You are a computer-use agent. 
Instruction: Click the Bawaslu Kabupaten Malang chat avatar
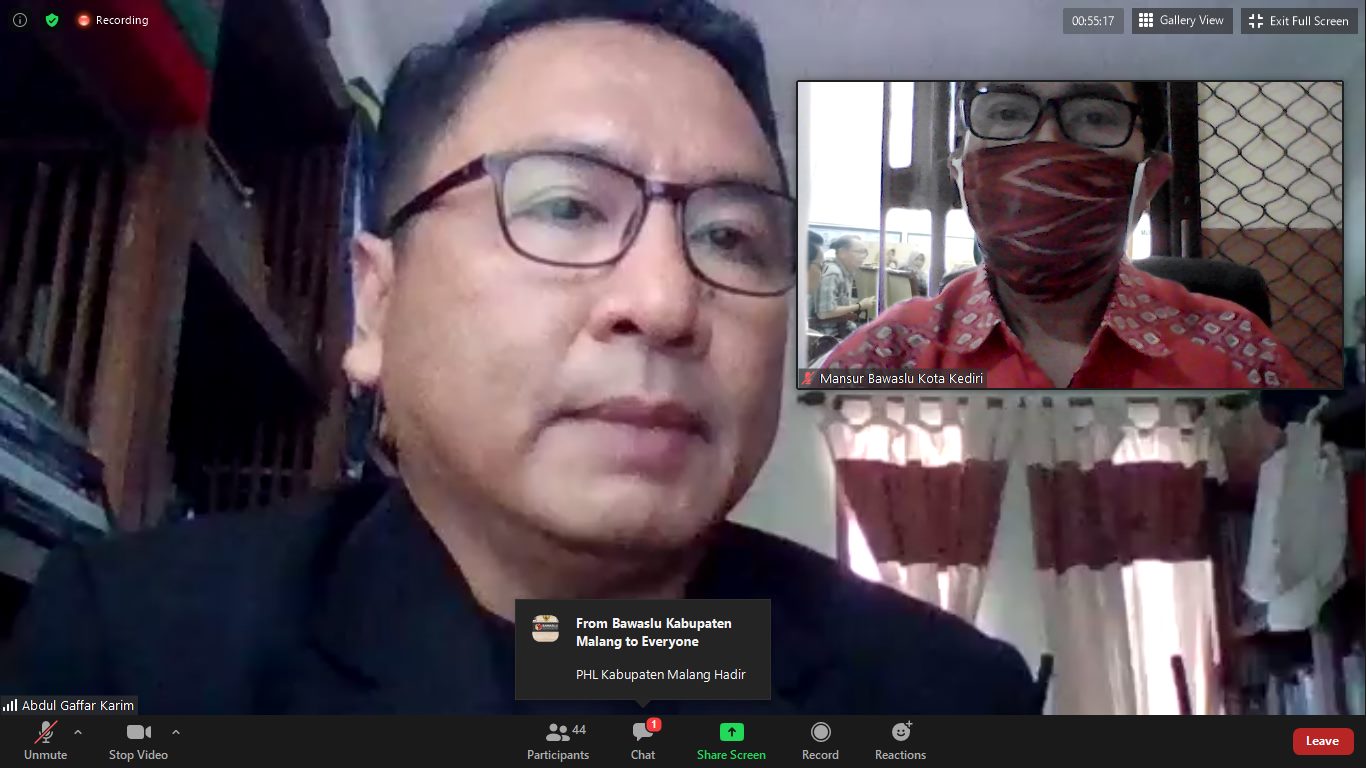click(x=545, y=628)
